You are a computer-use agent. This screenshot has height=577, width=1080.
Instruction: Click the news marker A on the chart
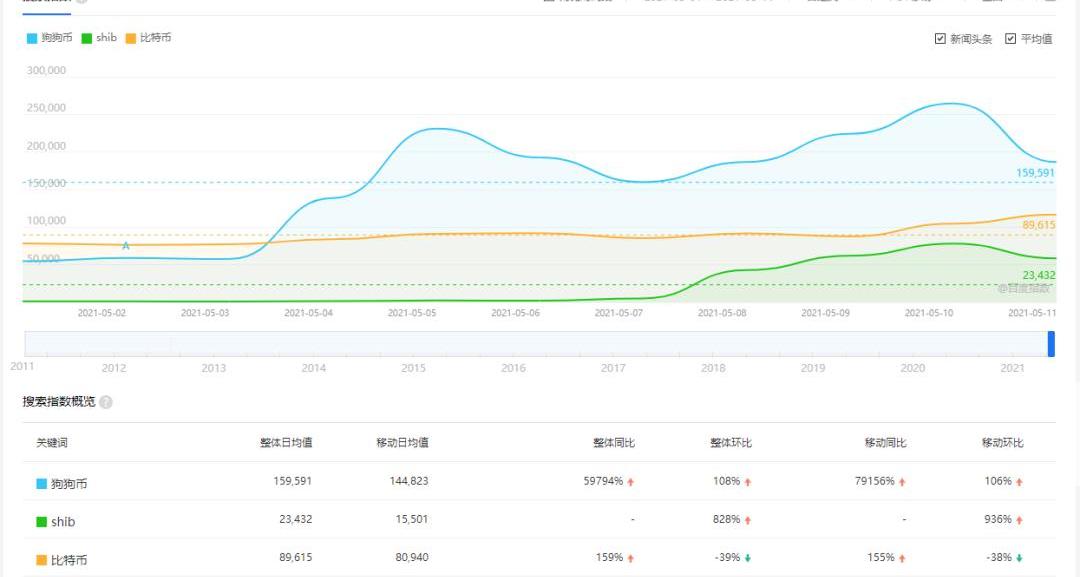(126, 246)
